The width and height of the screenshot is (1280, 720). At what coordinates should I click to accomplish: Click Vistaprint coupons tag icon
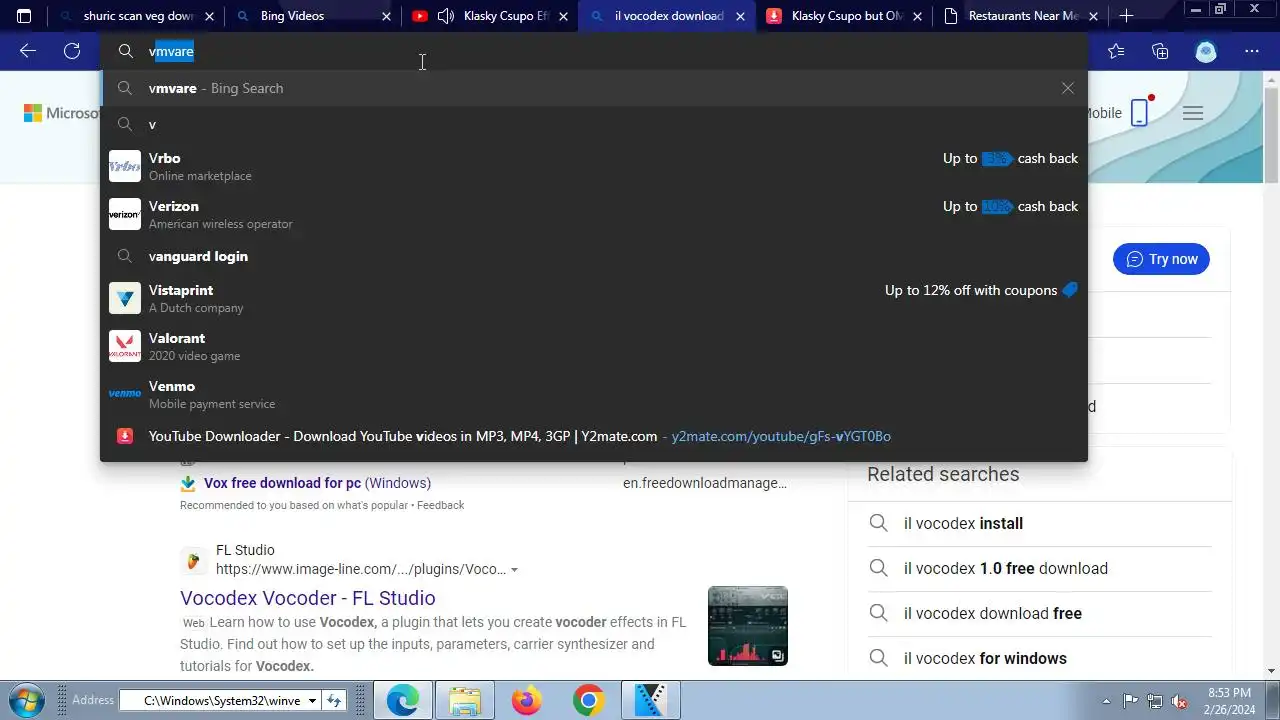[1070, 290]
